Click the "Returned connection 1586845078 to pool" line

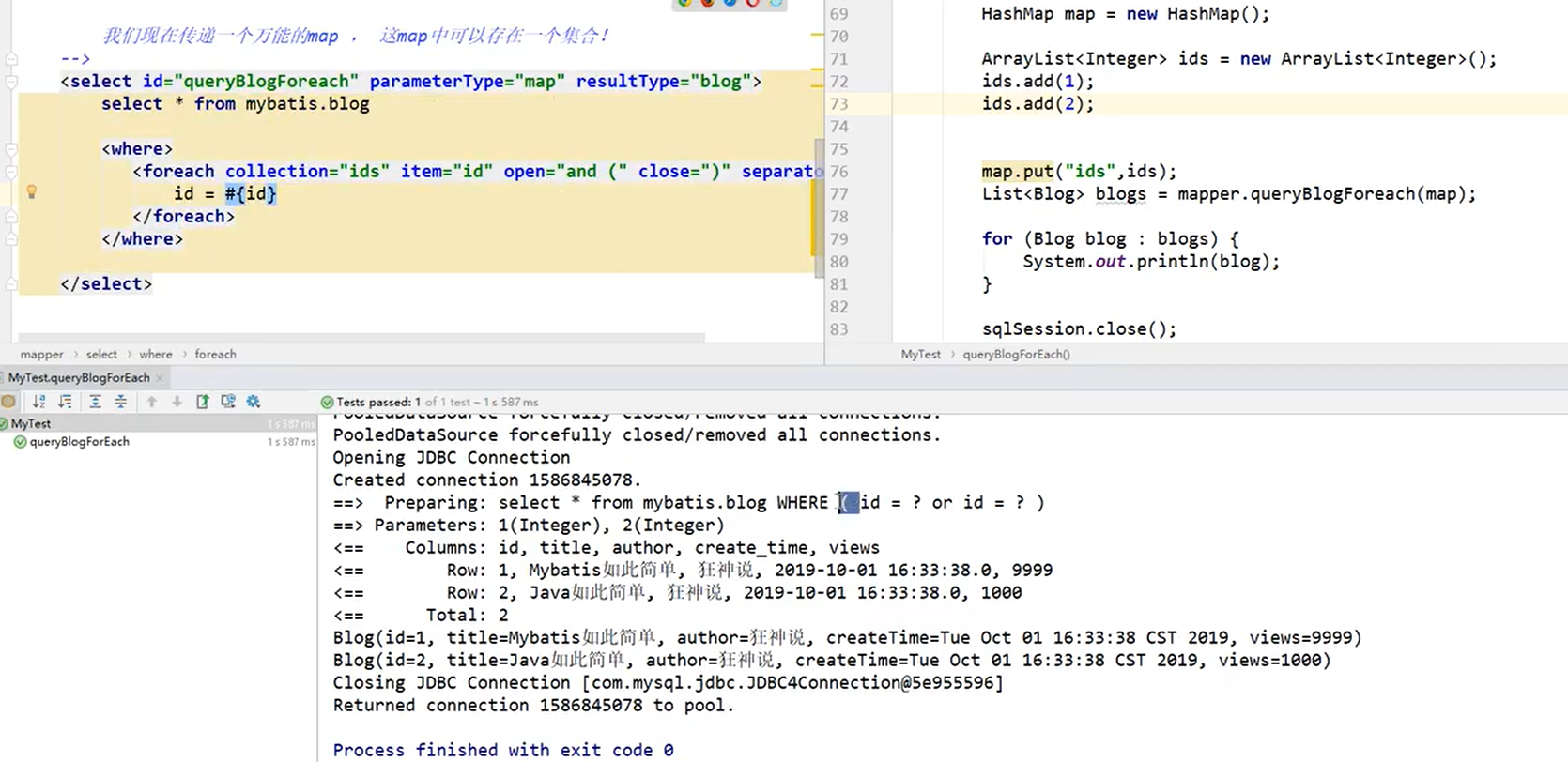(533, 706)
